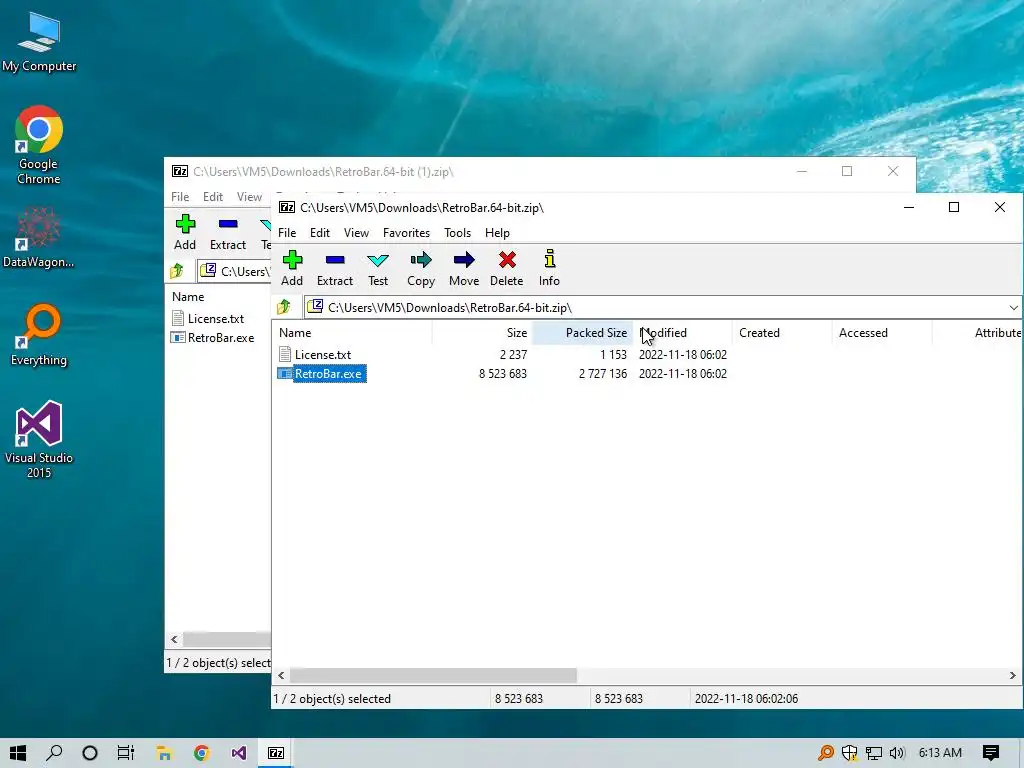
Task: Open the View menu in the front window
Action: (x=356, y=232)
